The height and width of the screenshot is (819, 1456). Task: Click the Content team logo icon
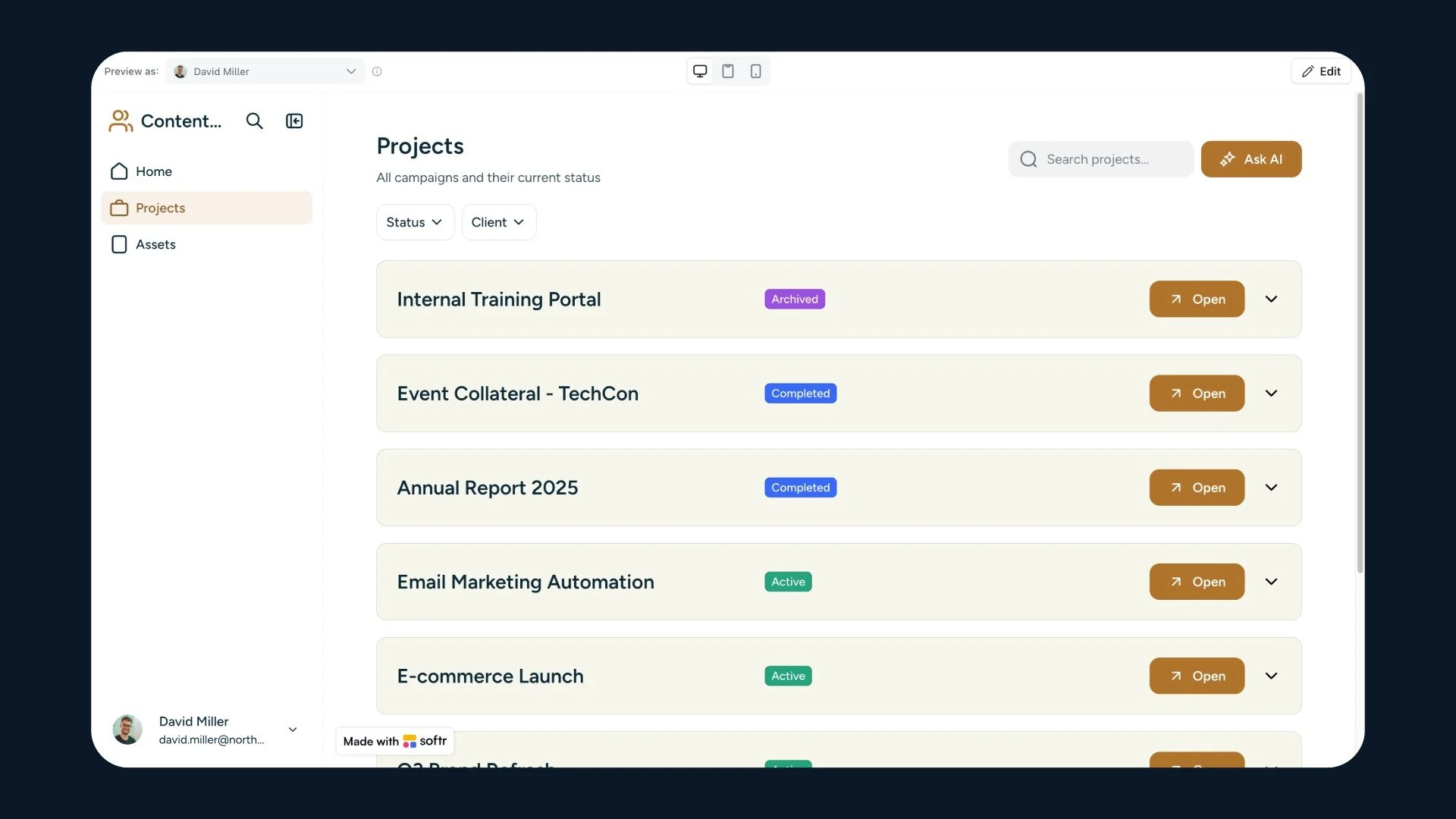[121, 121]
